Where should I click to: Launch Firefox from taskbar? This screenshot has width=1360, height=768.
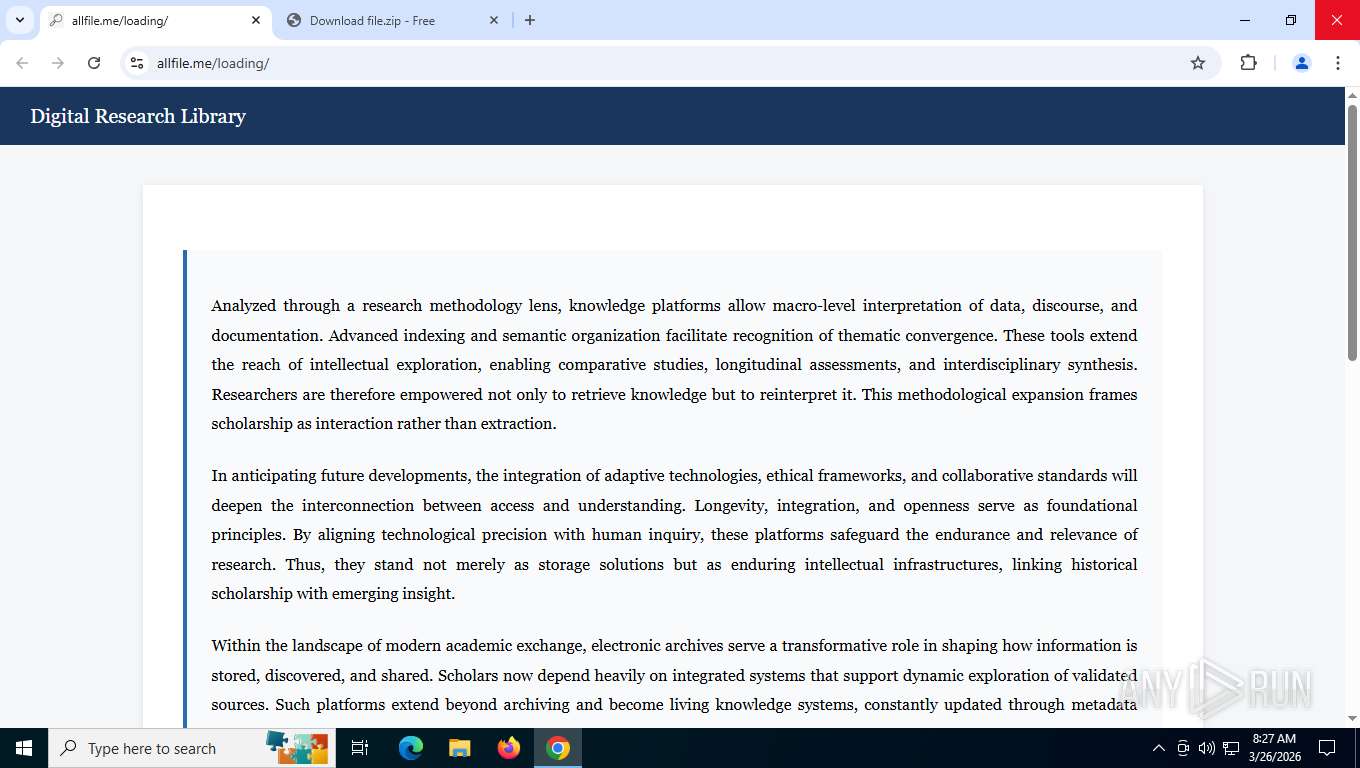tap(509, 748)
